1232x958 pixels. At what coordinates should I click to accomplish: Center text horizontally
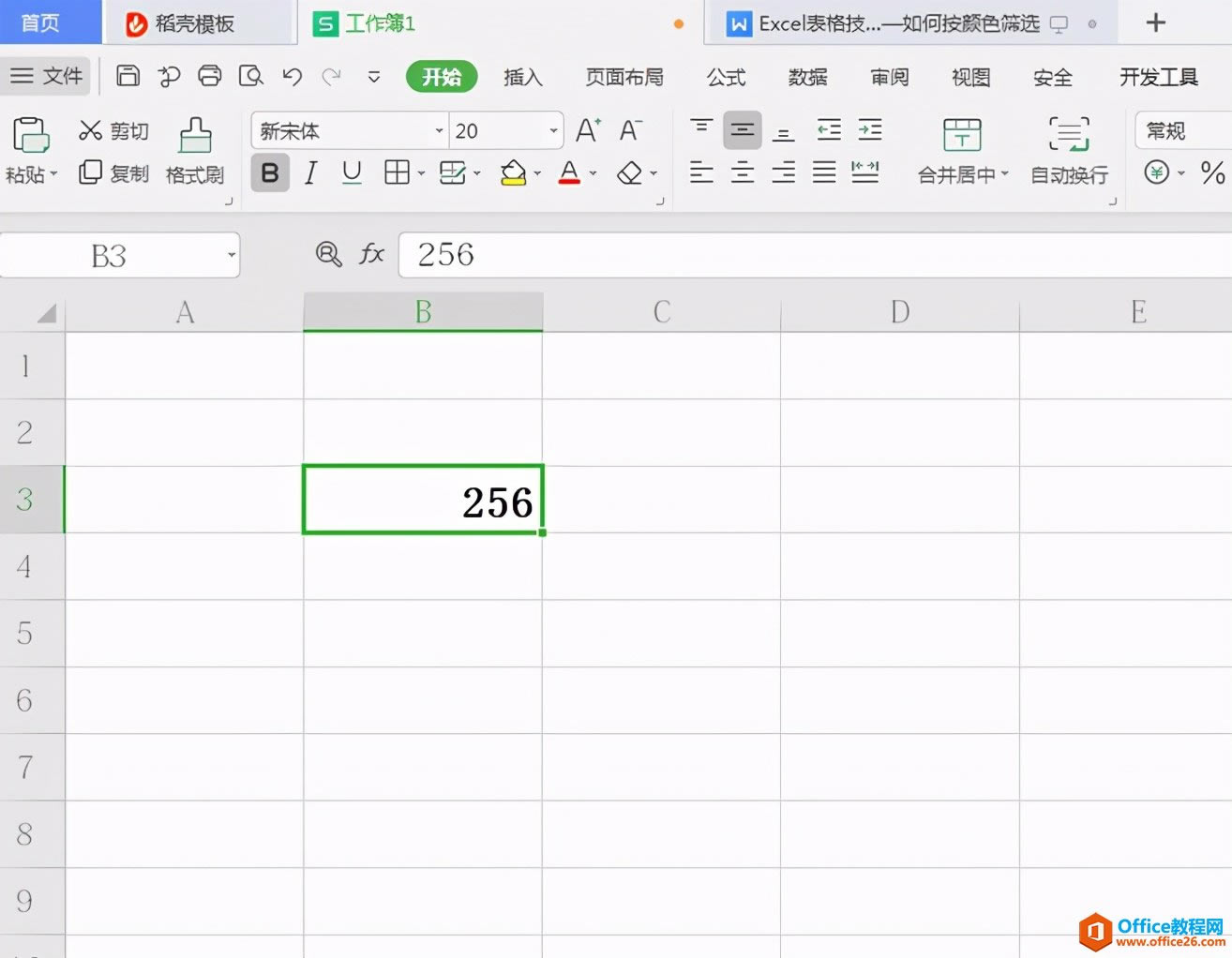[x=743, y=172]
